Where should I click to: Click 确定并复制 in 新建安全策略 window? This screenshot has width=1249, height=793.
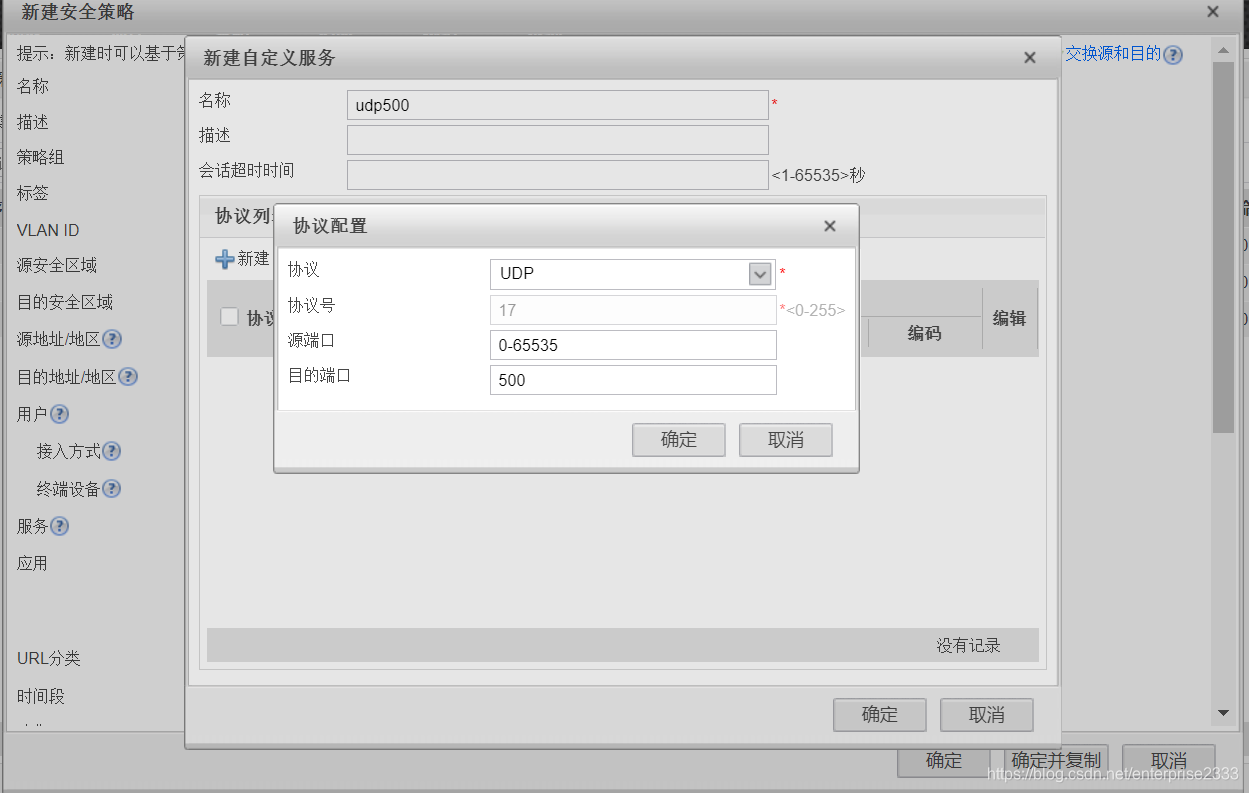tap(1056, 761)
